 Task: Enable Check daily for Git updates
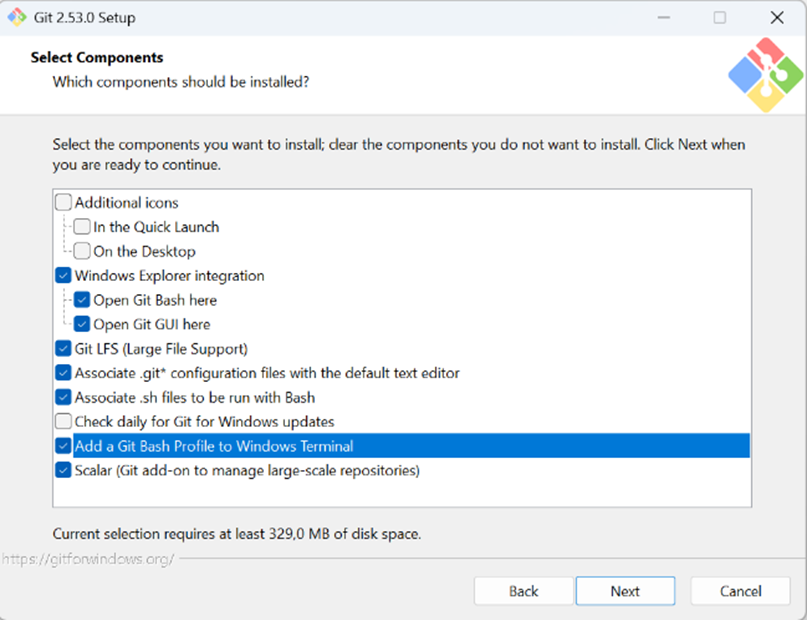[63, 421]
